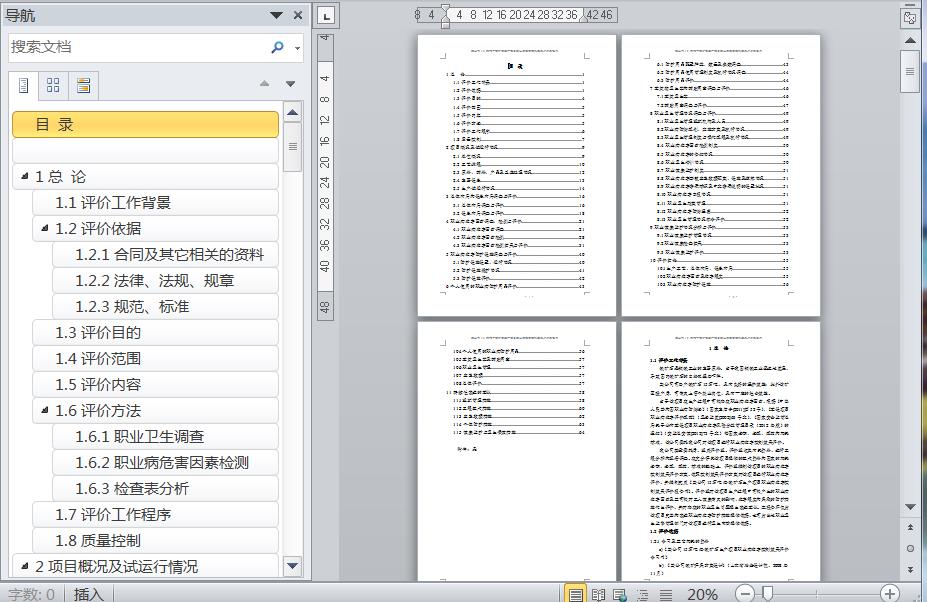Select Web Layout view icon
Screen dimensions: 927x602
620,594
